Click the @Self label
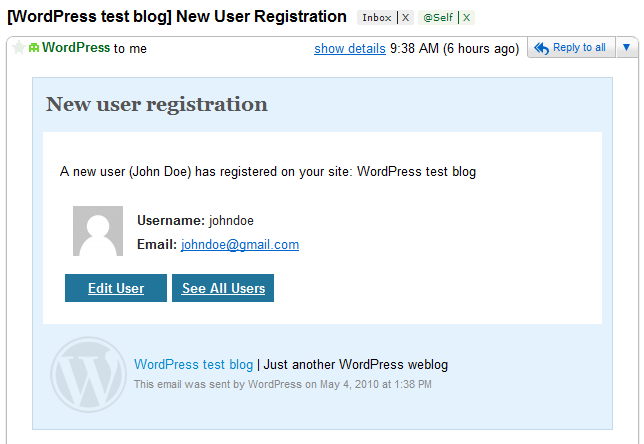 (438, 18)
